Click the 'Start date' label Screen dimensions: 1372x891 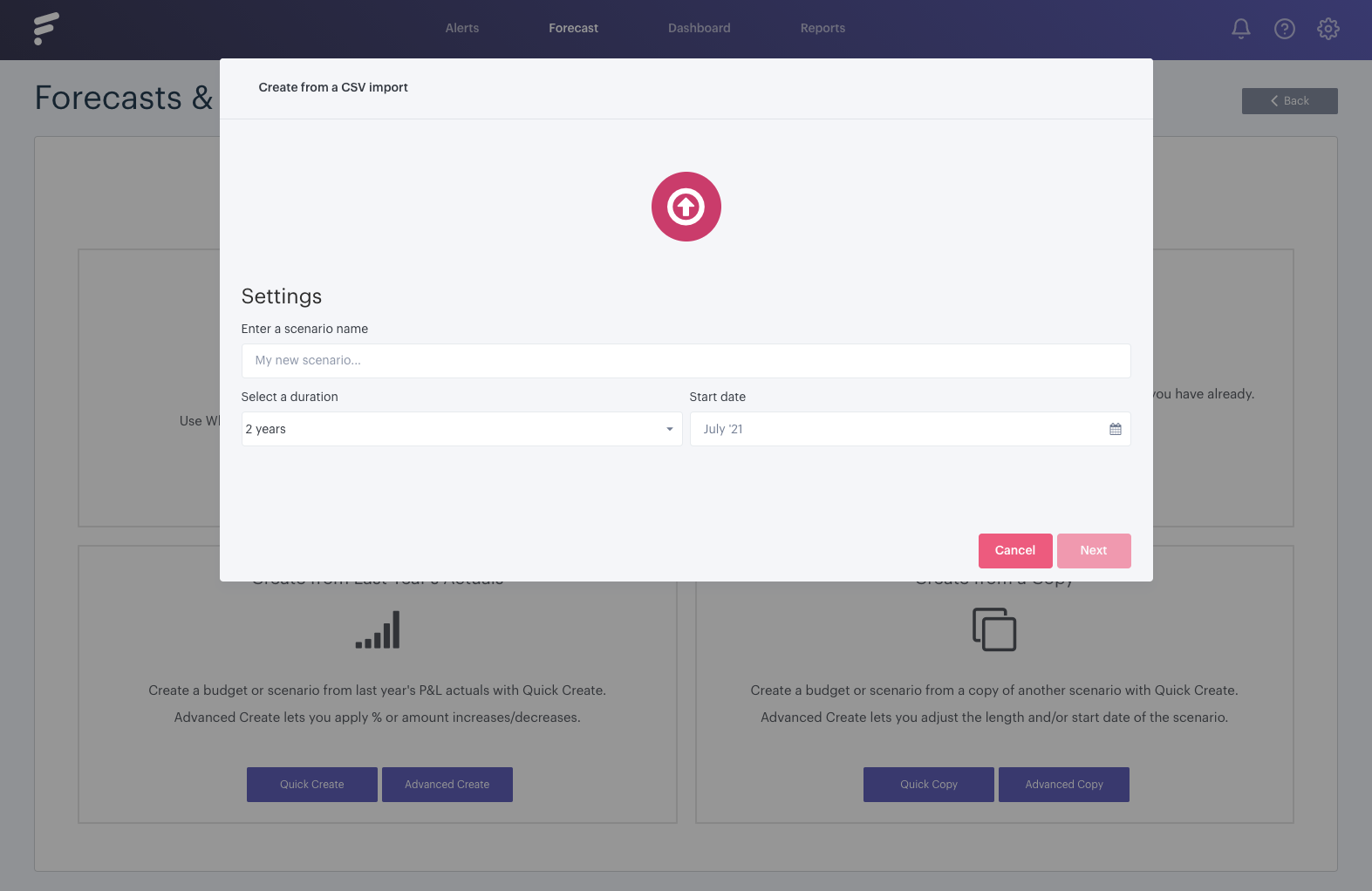[718, 397]
